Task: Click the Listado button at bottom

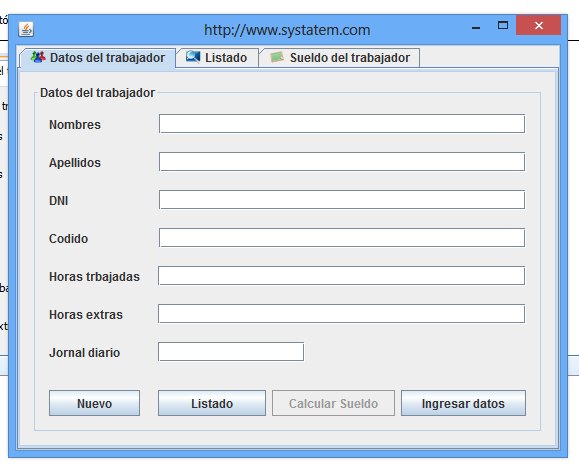Action: [x=212, y=403]
